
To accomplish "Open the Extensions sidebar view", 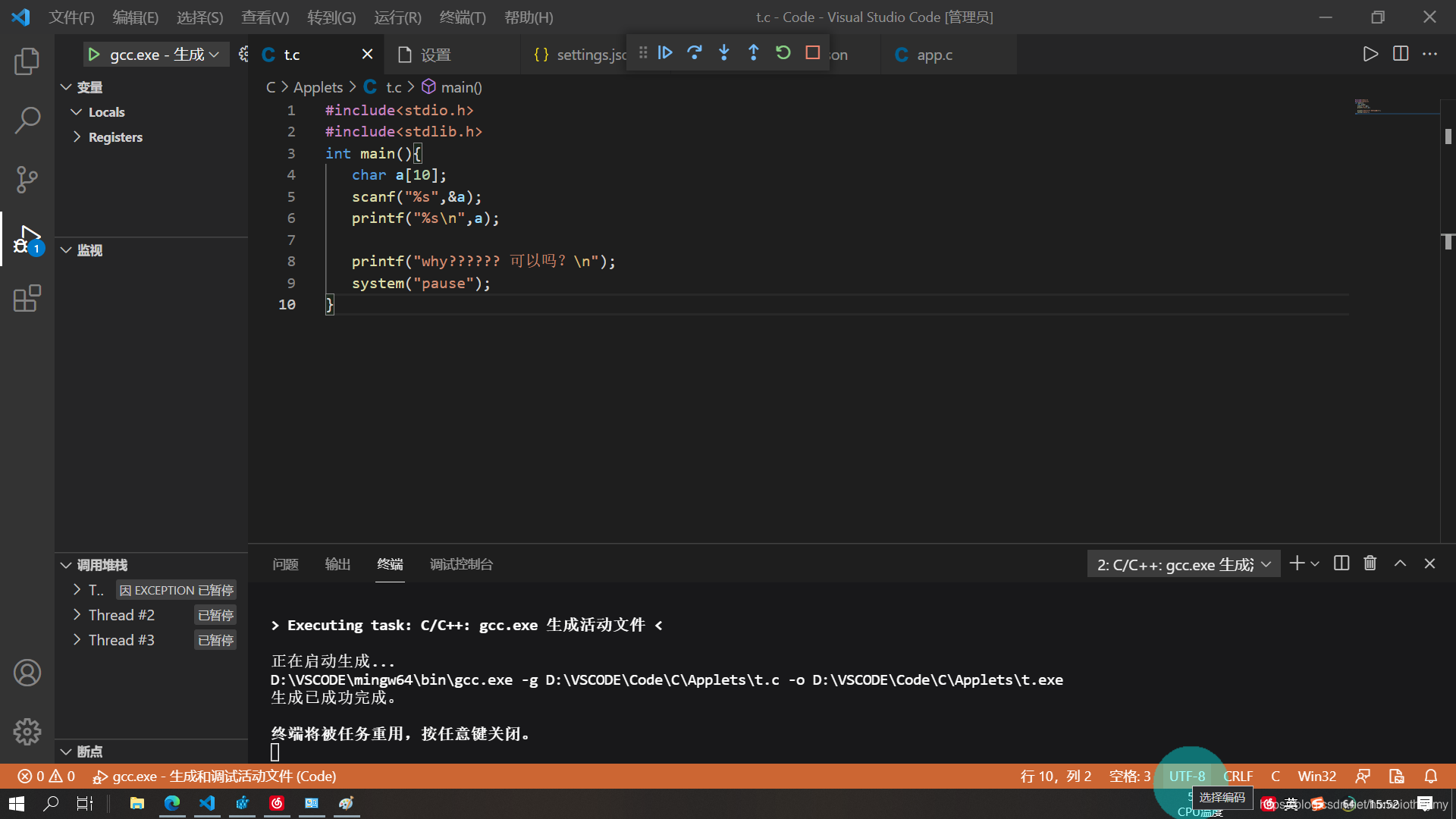I will (27, 299).
